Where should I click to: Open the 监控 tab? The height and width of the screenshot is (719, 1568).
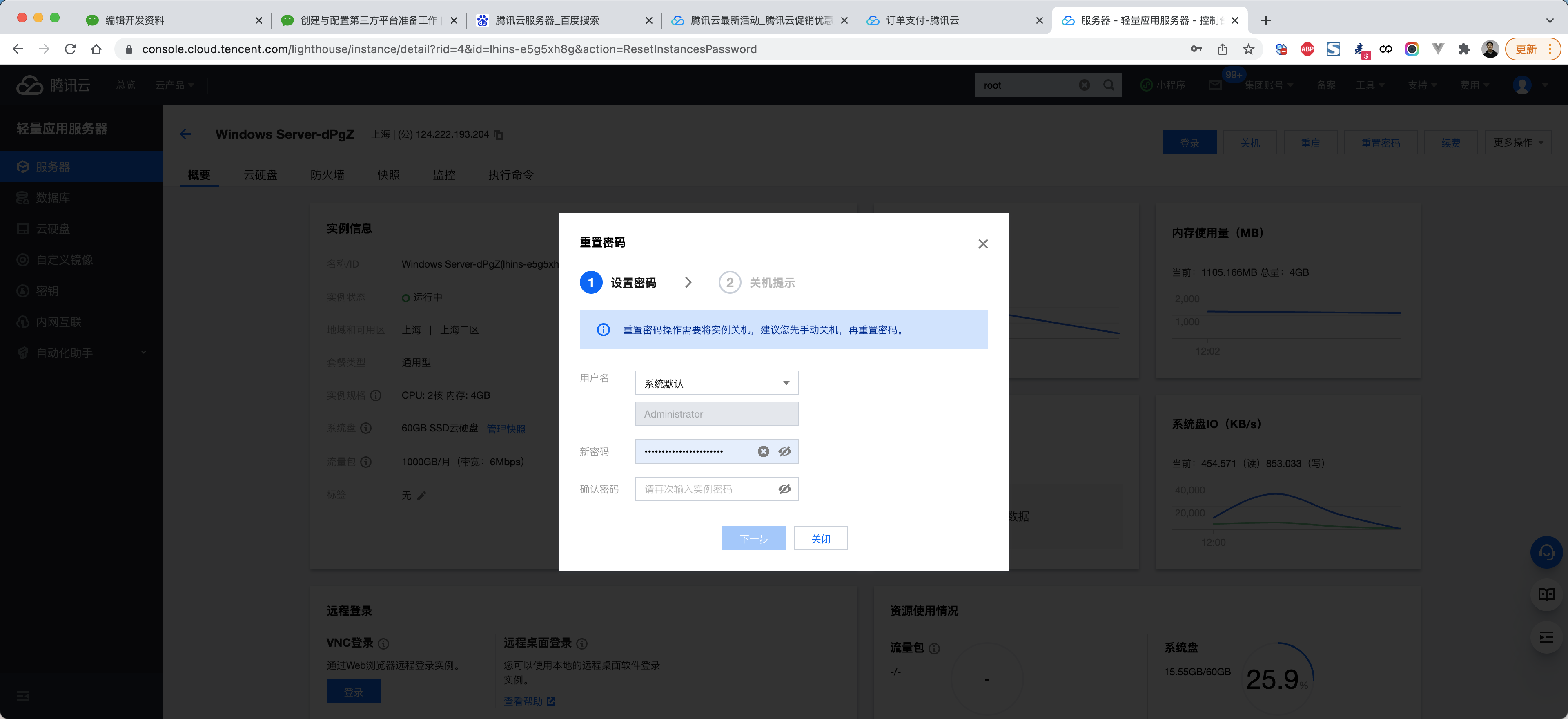444,175
